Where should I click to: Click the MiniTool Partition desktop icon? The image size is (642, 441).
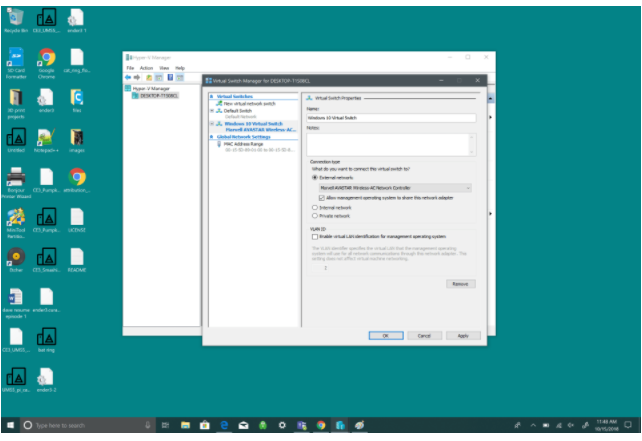(16, 223)
